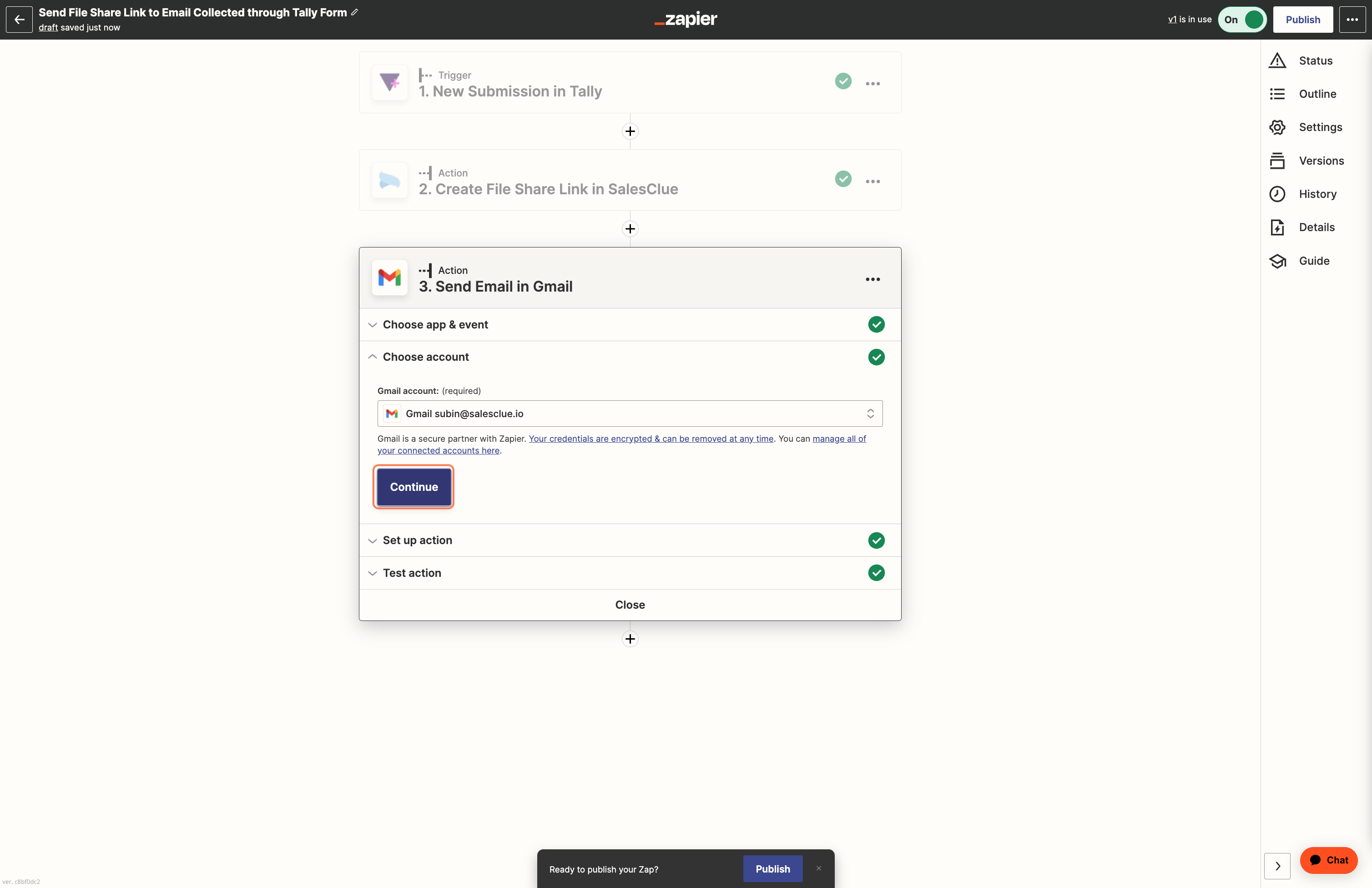This screenshot has height=888, width=1372.
Task: Open the Settings panel
Action: [x=1306, y=127]
